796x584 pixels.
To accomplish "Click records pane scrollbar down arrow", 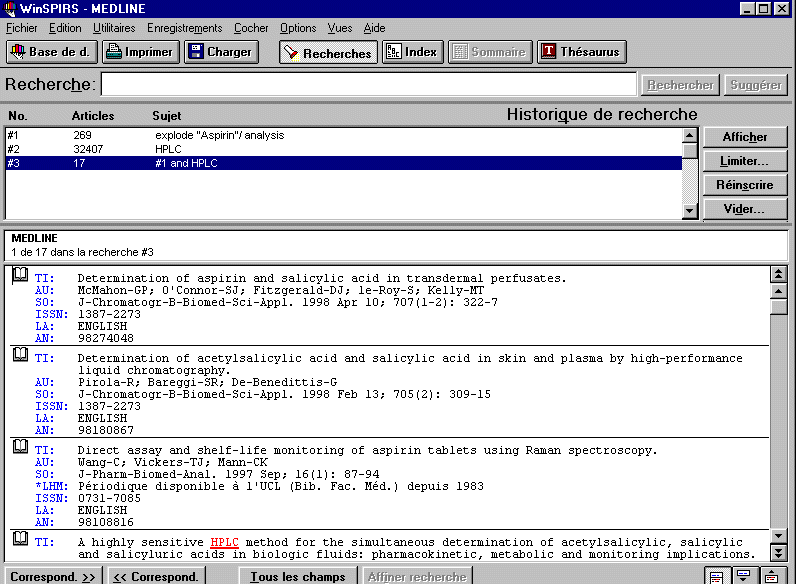I will pyautogui.click(x=778, y=536).
